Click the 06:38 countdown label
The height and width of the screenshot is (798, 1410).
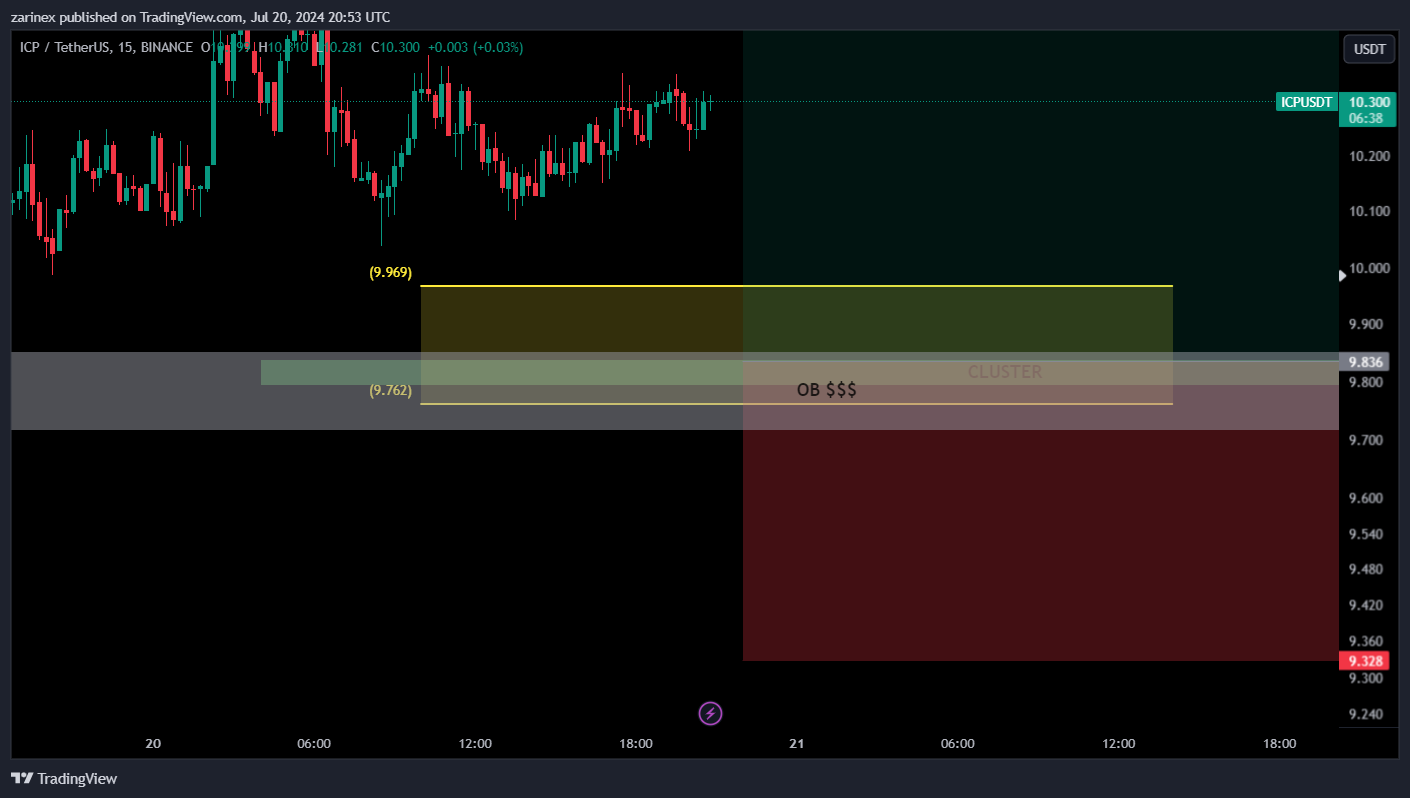pyautogui.click(x=1365, y=118)
